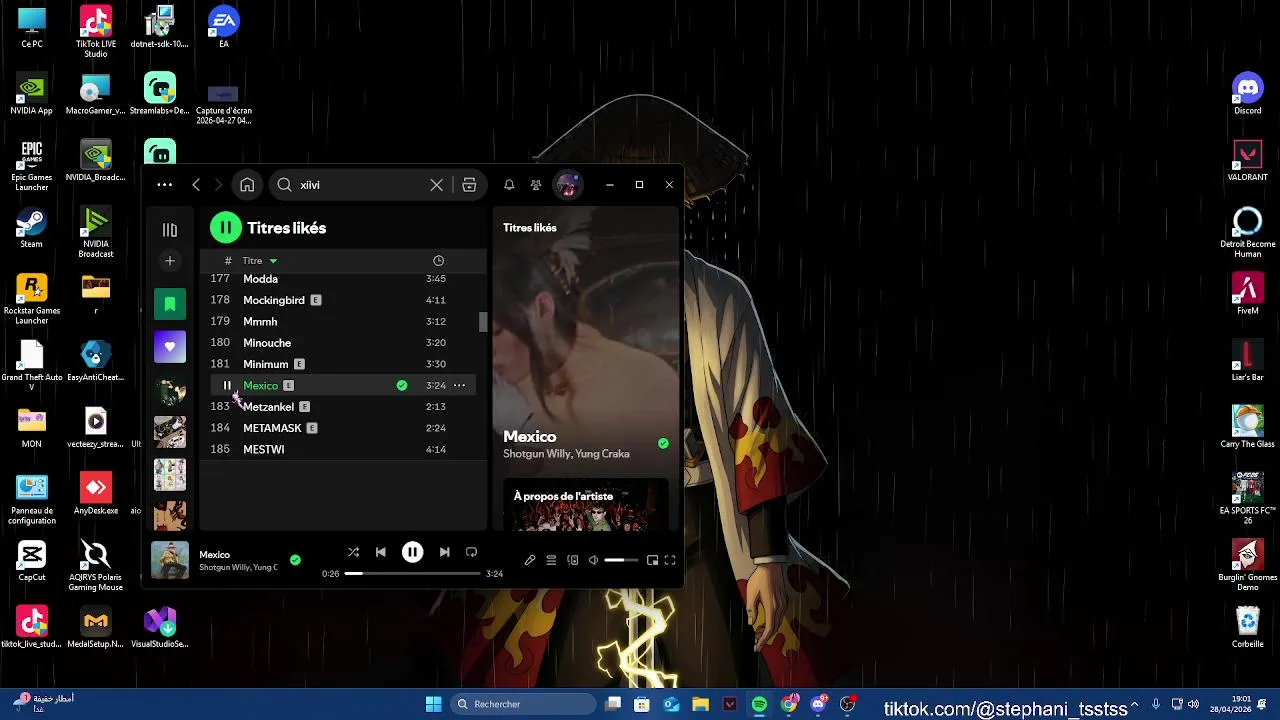Enter fullscreen player view
Viewport: 1280px width, 720px height.
pos(670,560)
